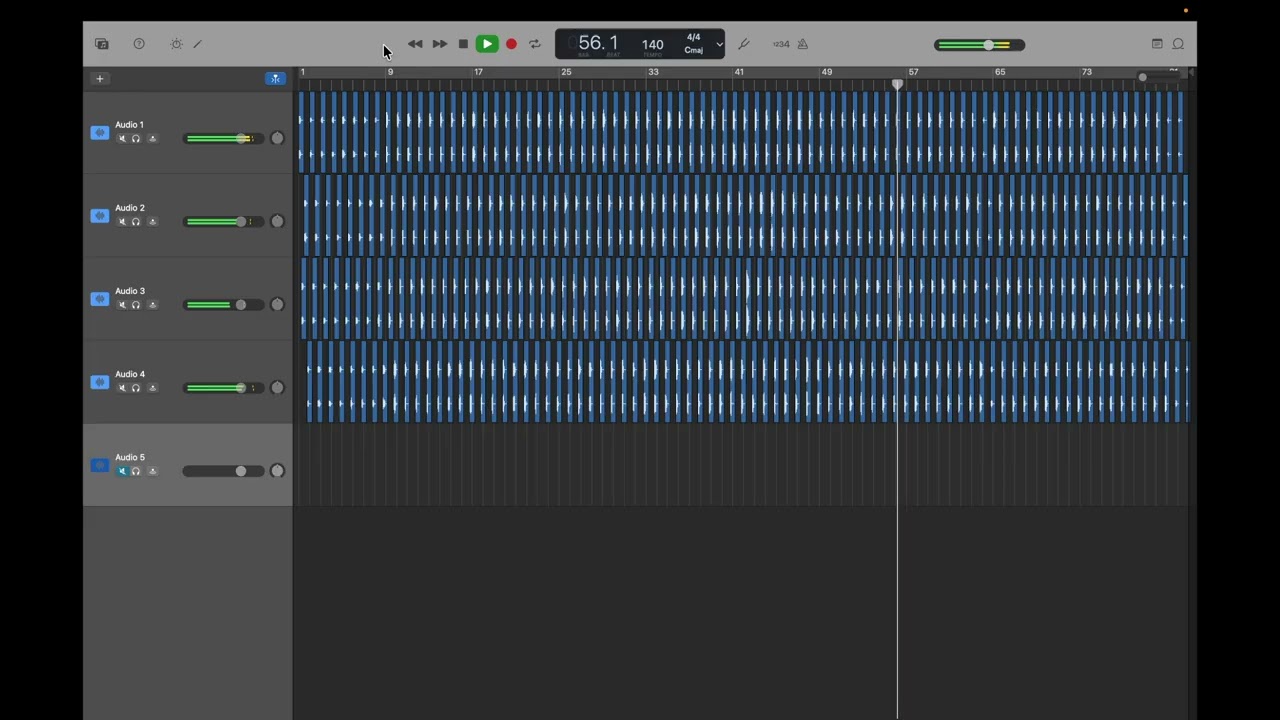Click the 56.1 bar position display
Viewport: 1280px width, 720px height.
tap(598, 43)
